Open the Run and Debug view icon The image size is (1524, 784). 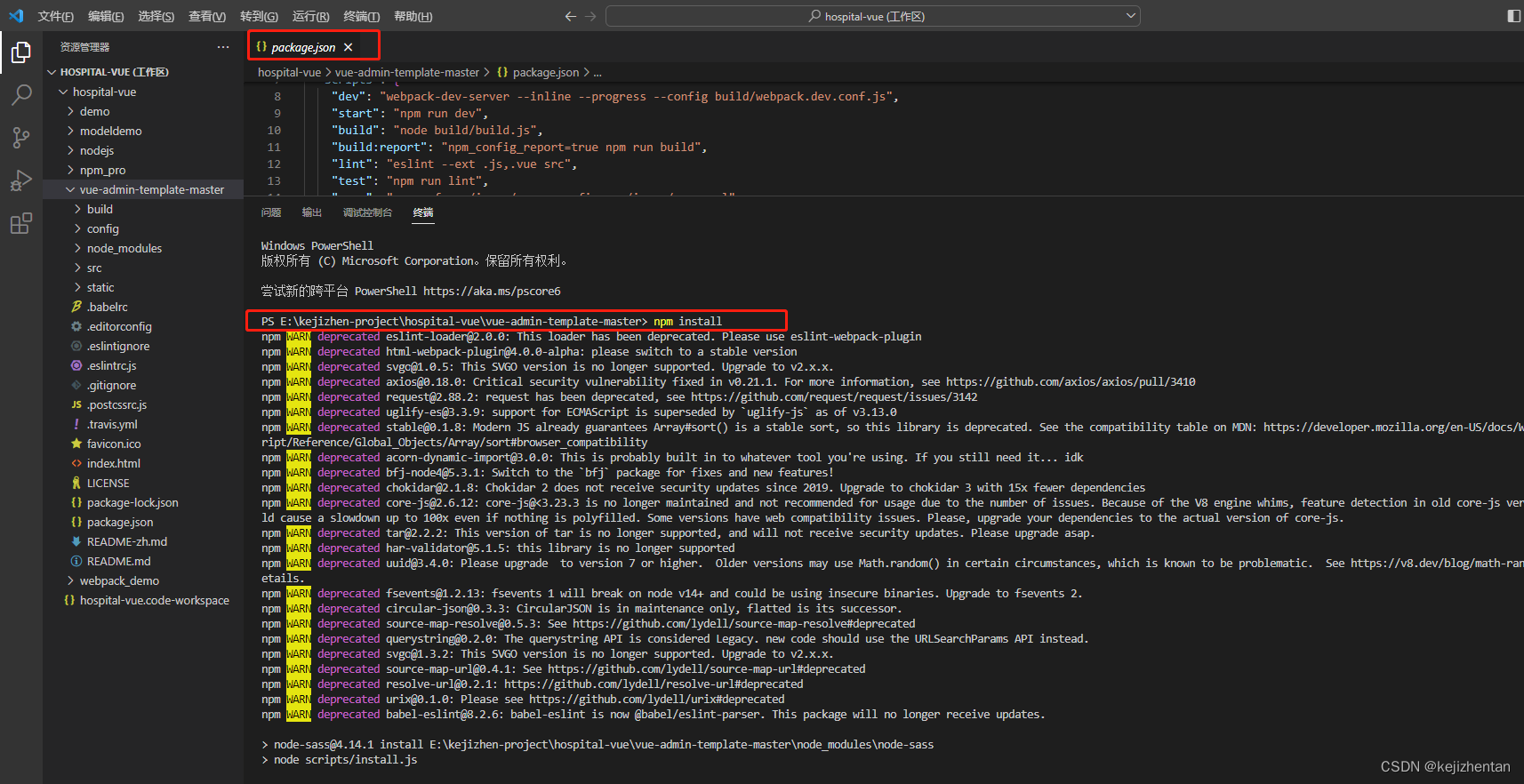[21, 180]
